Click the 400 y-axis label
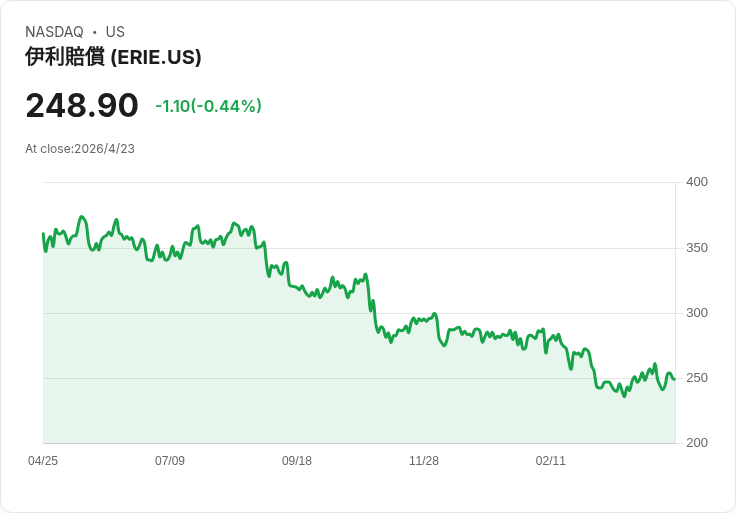The width and height of the screenshot is (736, 513). click(x=697, y=182)
